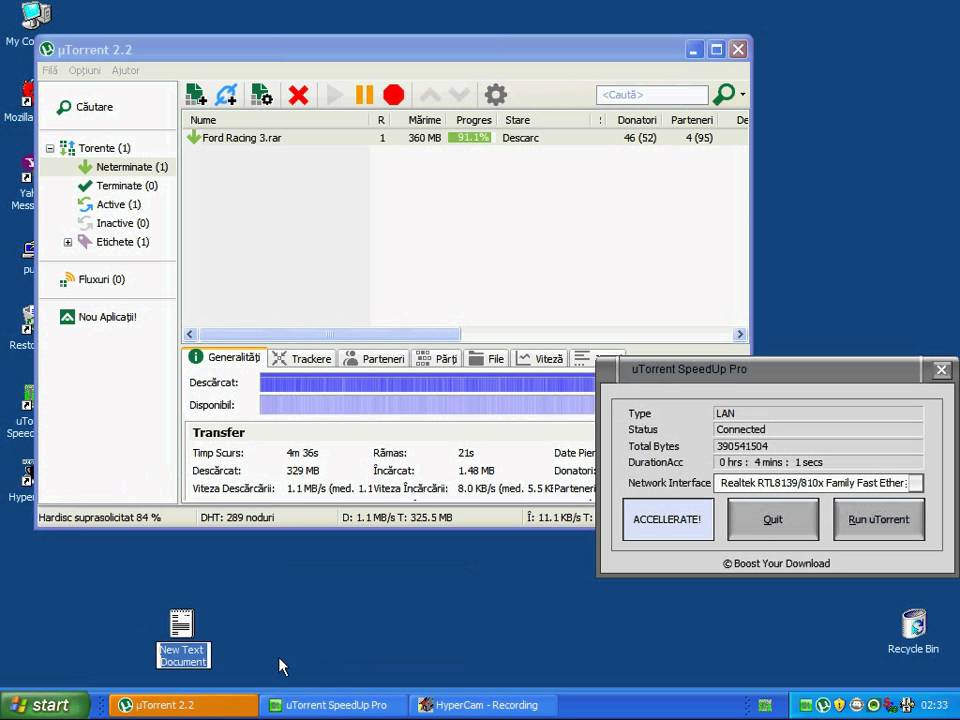Click the Descărcat pieces bar
The width and height of the screenshot is (960, 720).
pyautogui.click(x=427, y=383)
